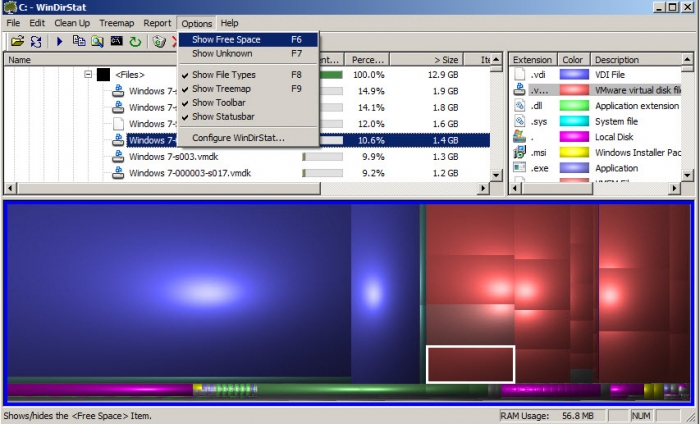Click the disk icon in the selected 10.6% row
This screenshot has height=424, width=700.
click(x=118, y=140)
